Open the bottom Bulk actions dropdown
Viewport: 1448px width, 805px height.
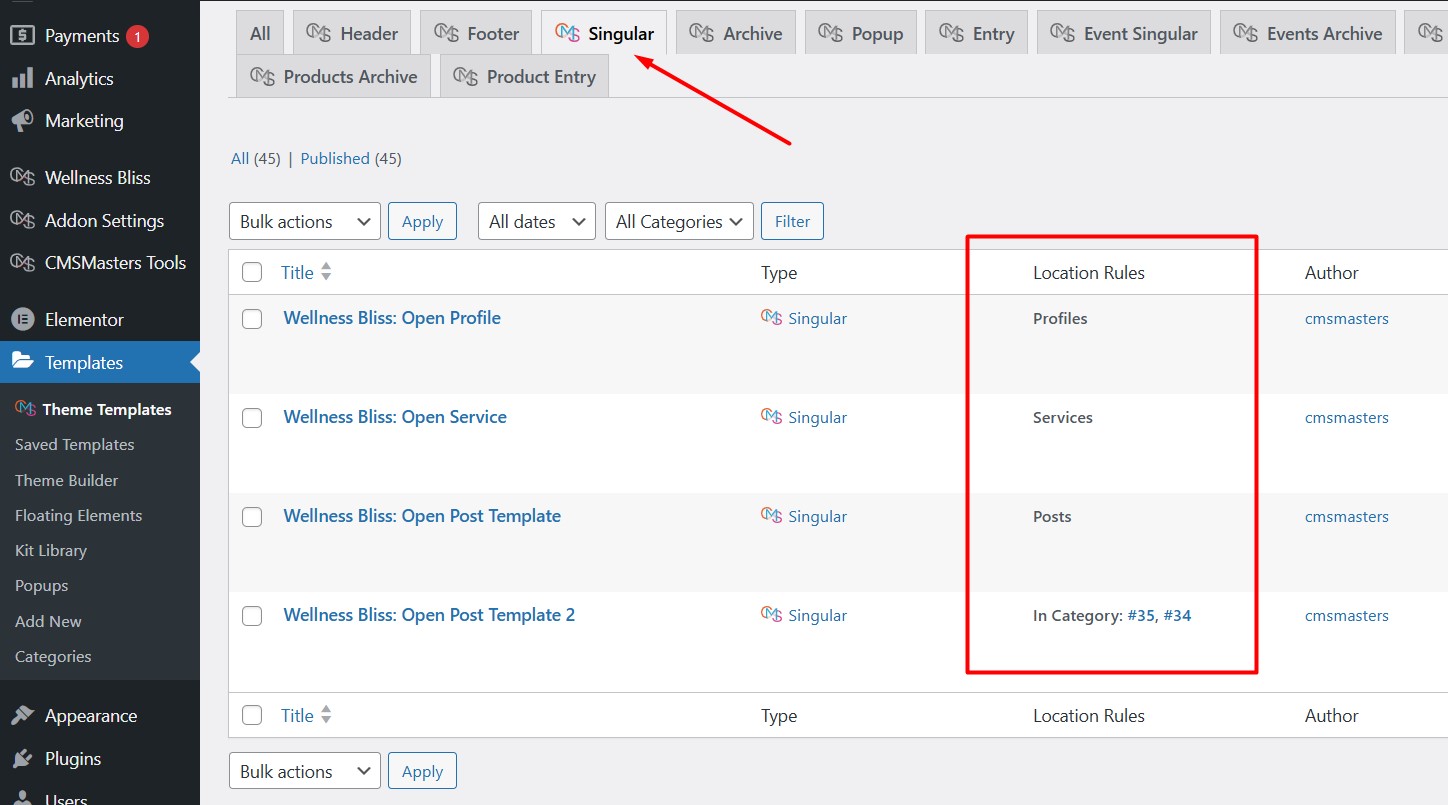(305, 771)
